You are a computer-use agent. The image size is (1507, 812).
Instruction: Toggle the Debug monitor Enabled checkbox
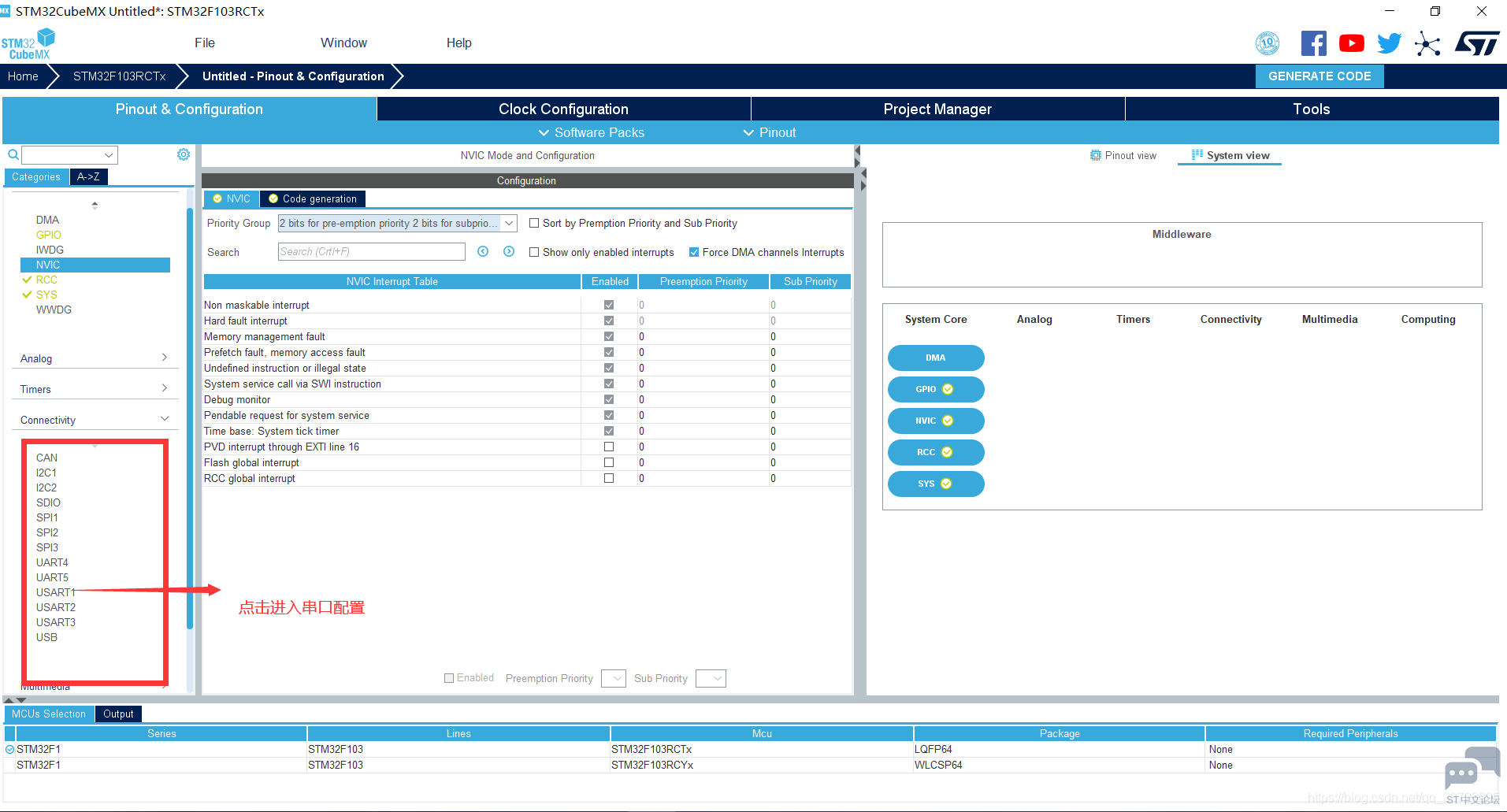coord(609,399)
